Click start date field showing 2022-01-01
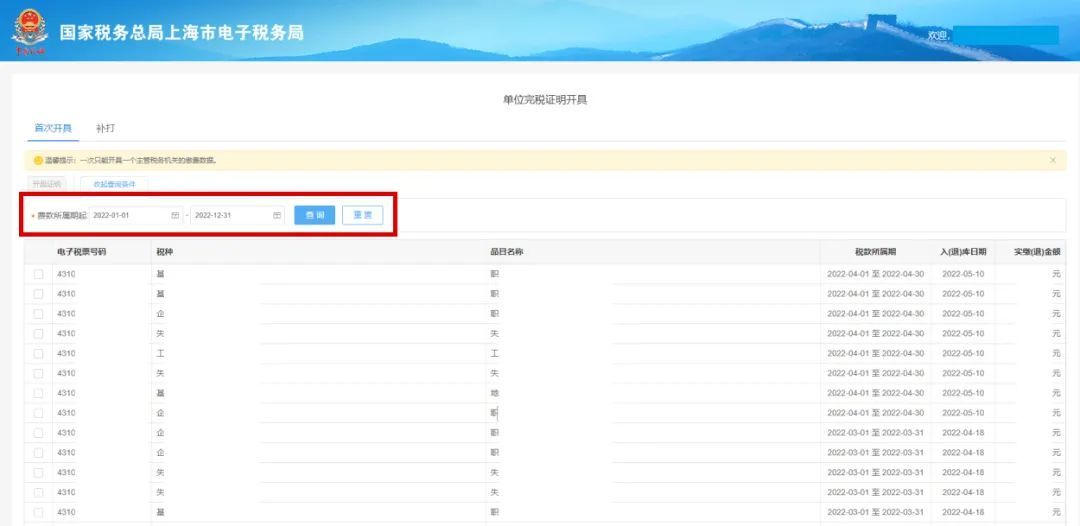Screen dimensions: 1080x526 128,215
